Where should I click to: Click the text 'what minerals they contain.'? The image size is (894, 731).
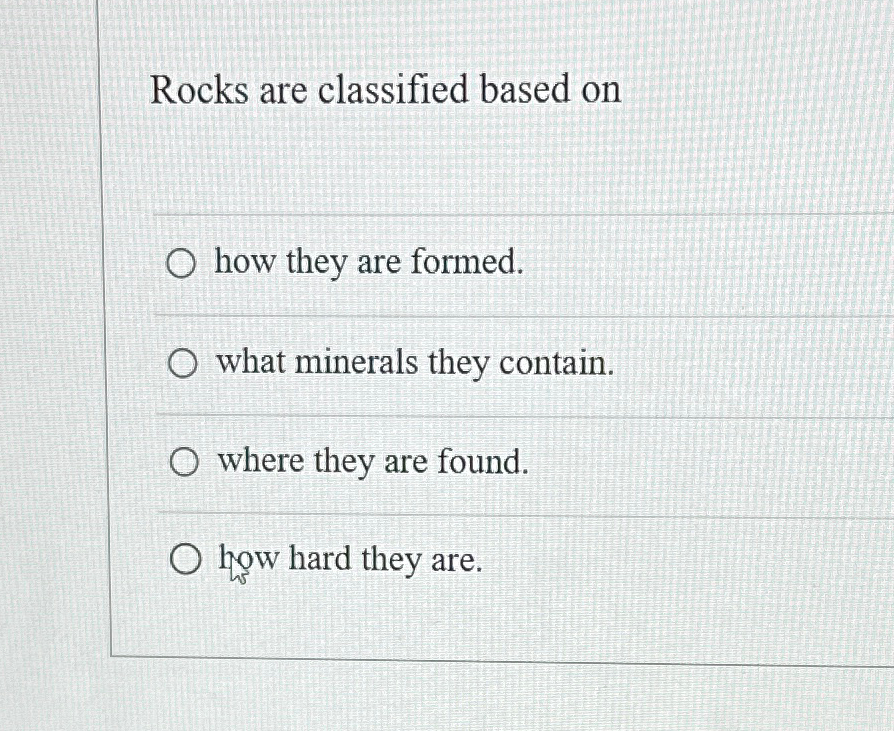414,363
